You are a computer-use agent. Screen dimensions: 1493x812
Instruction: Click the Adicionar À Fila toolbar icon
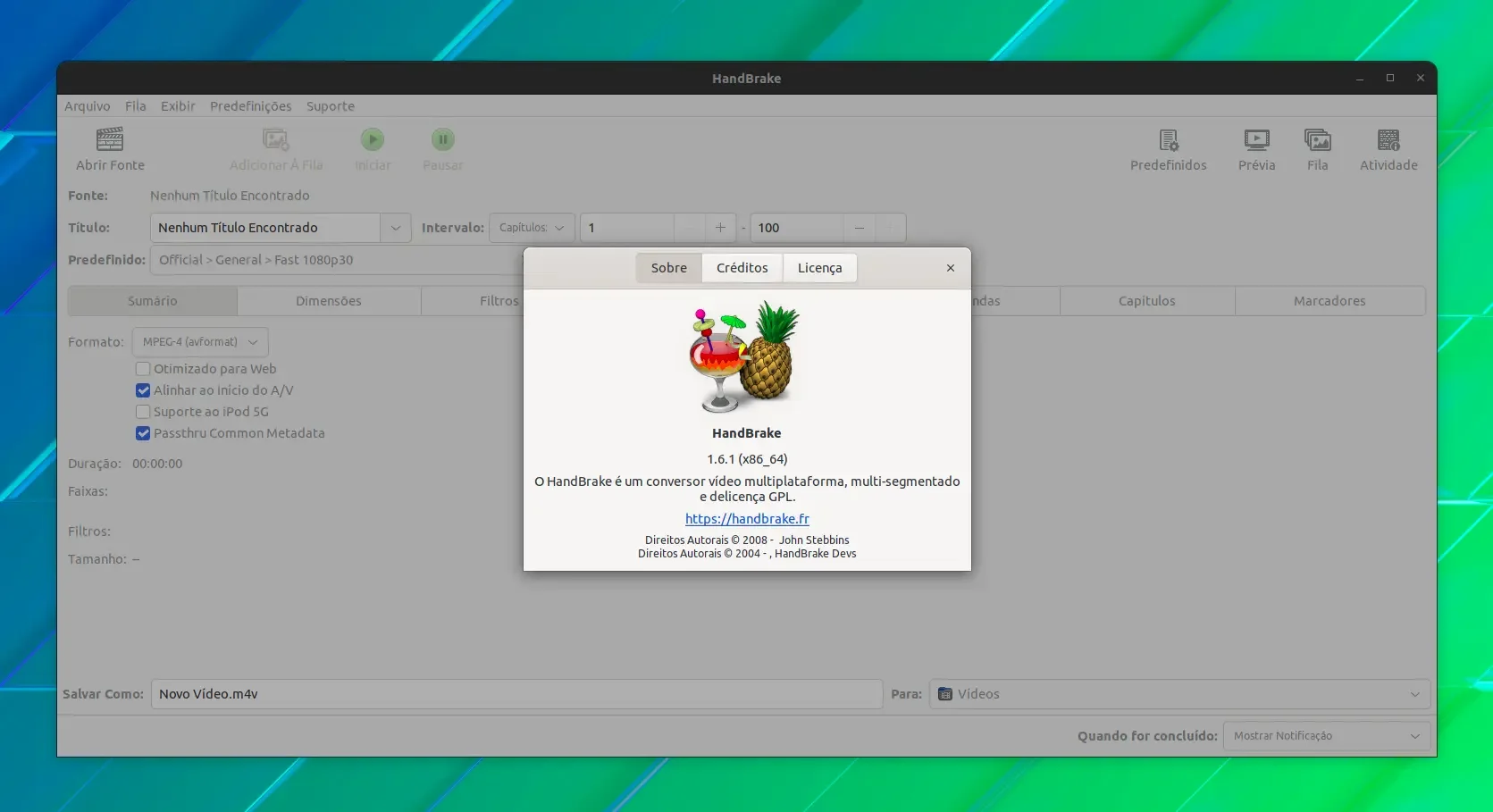pyautogui.click(x=275, y=139)
